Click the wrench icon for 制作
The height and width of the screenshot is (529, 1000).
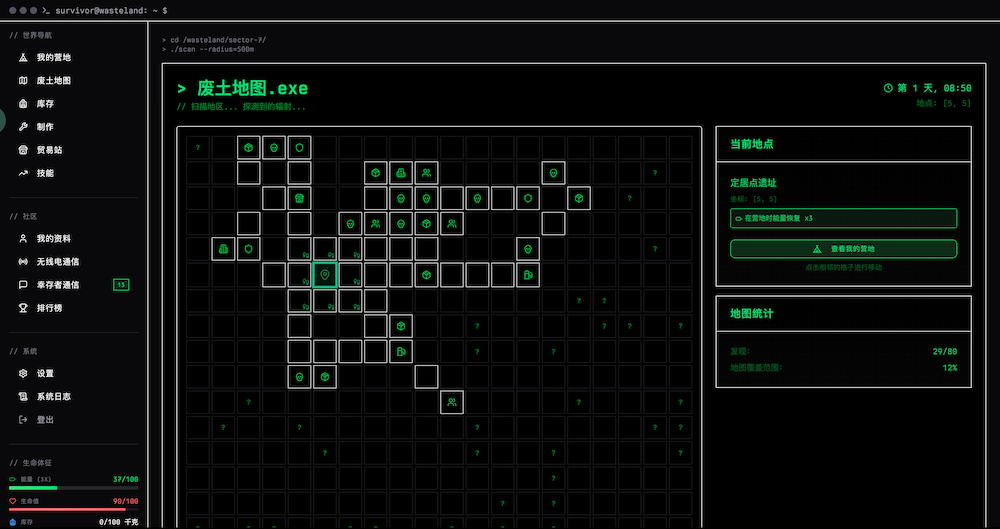pyautogui.click(x=23, y=127)
